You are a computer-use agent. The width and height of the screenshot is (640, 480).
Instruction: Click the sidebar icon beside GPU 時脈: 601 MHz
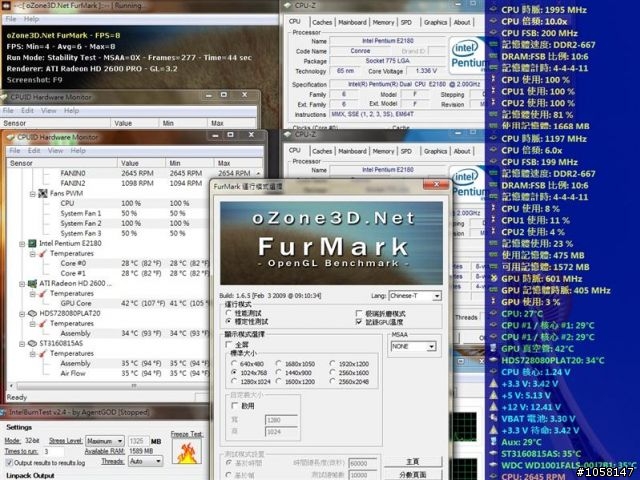point(493,279)
